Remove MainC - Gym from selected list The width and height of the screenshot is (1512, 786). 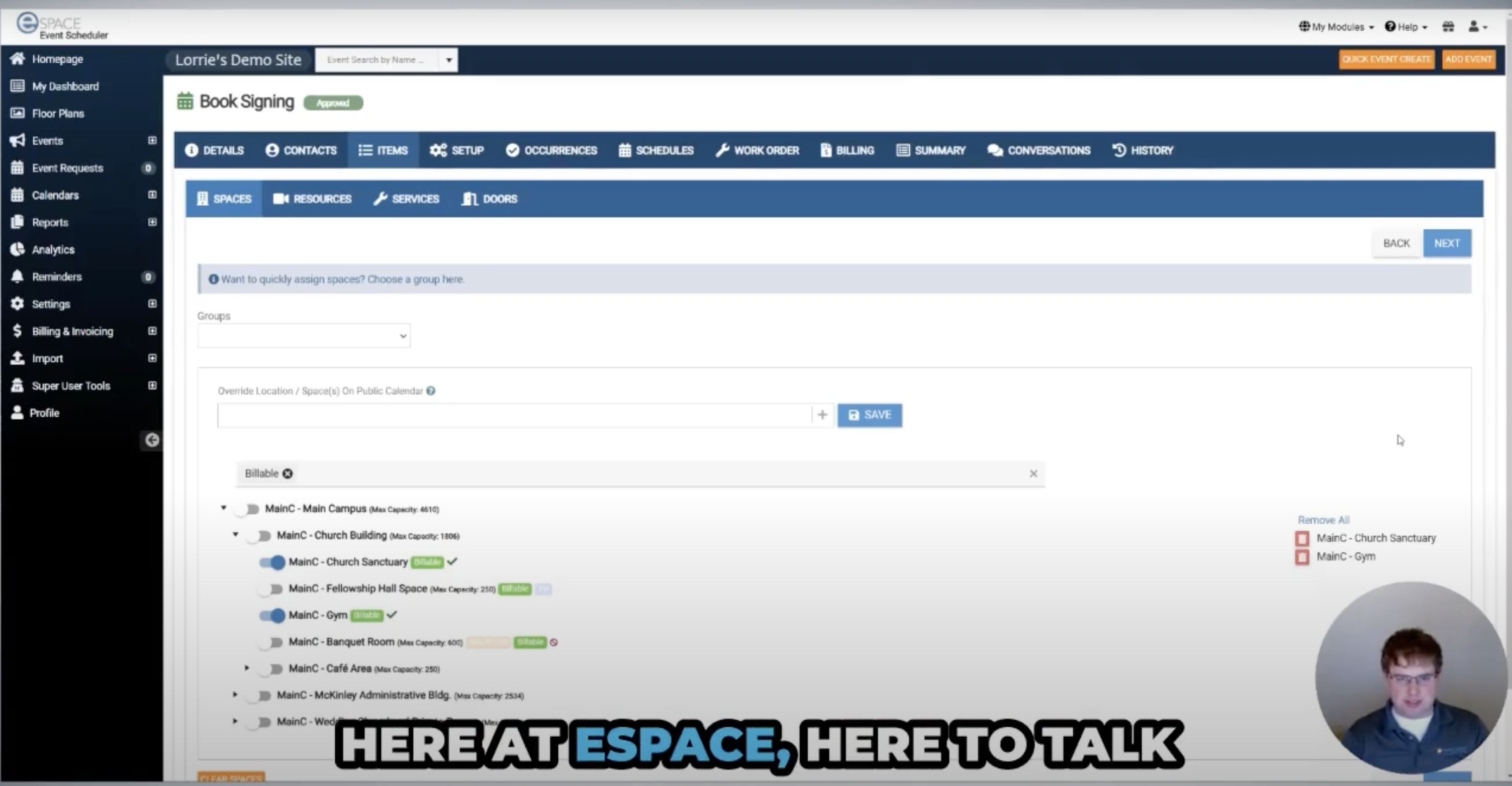1302,556
